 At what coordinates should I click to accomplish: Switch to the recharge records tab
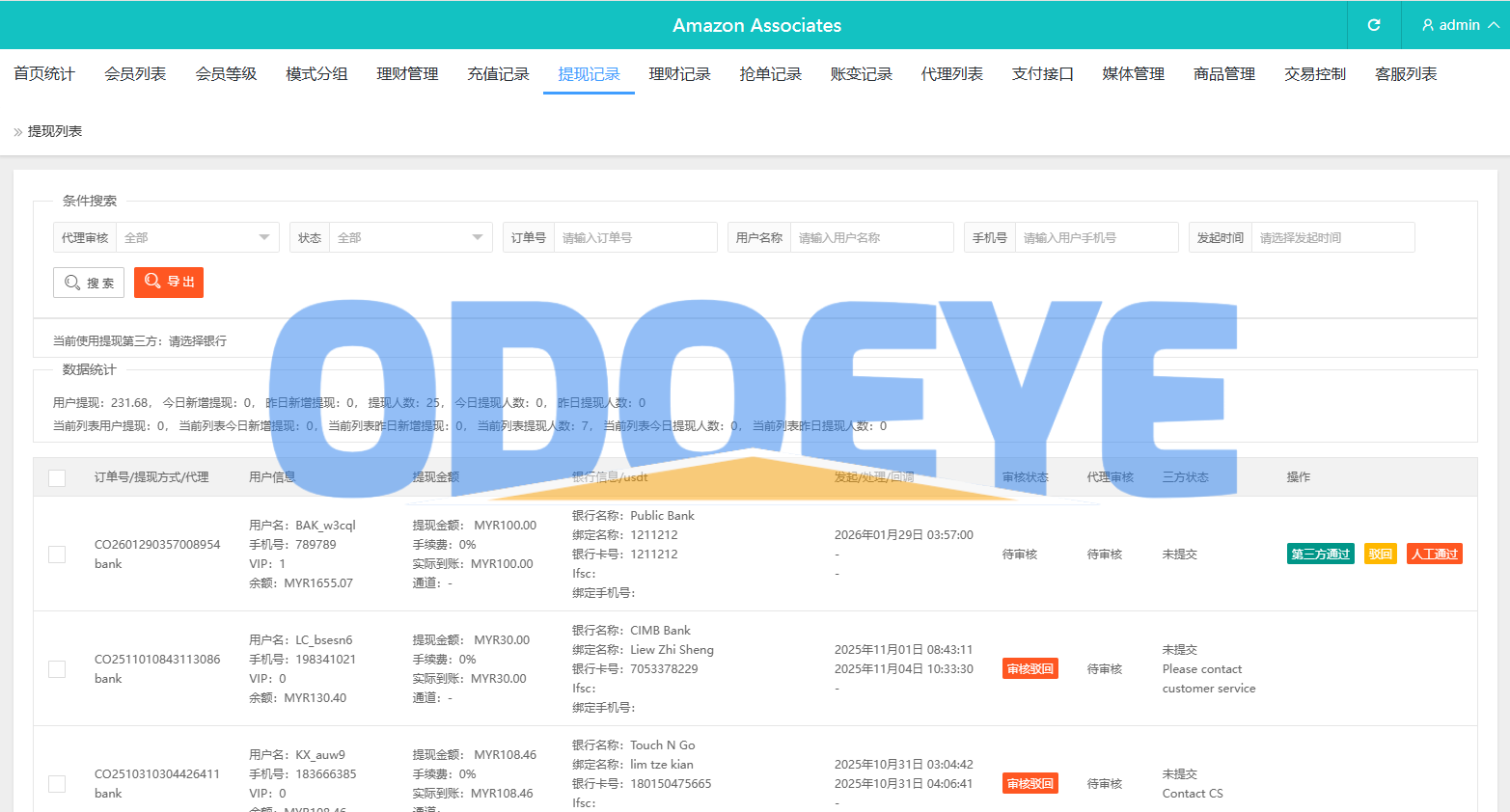(x=498, y=74)
